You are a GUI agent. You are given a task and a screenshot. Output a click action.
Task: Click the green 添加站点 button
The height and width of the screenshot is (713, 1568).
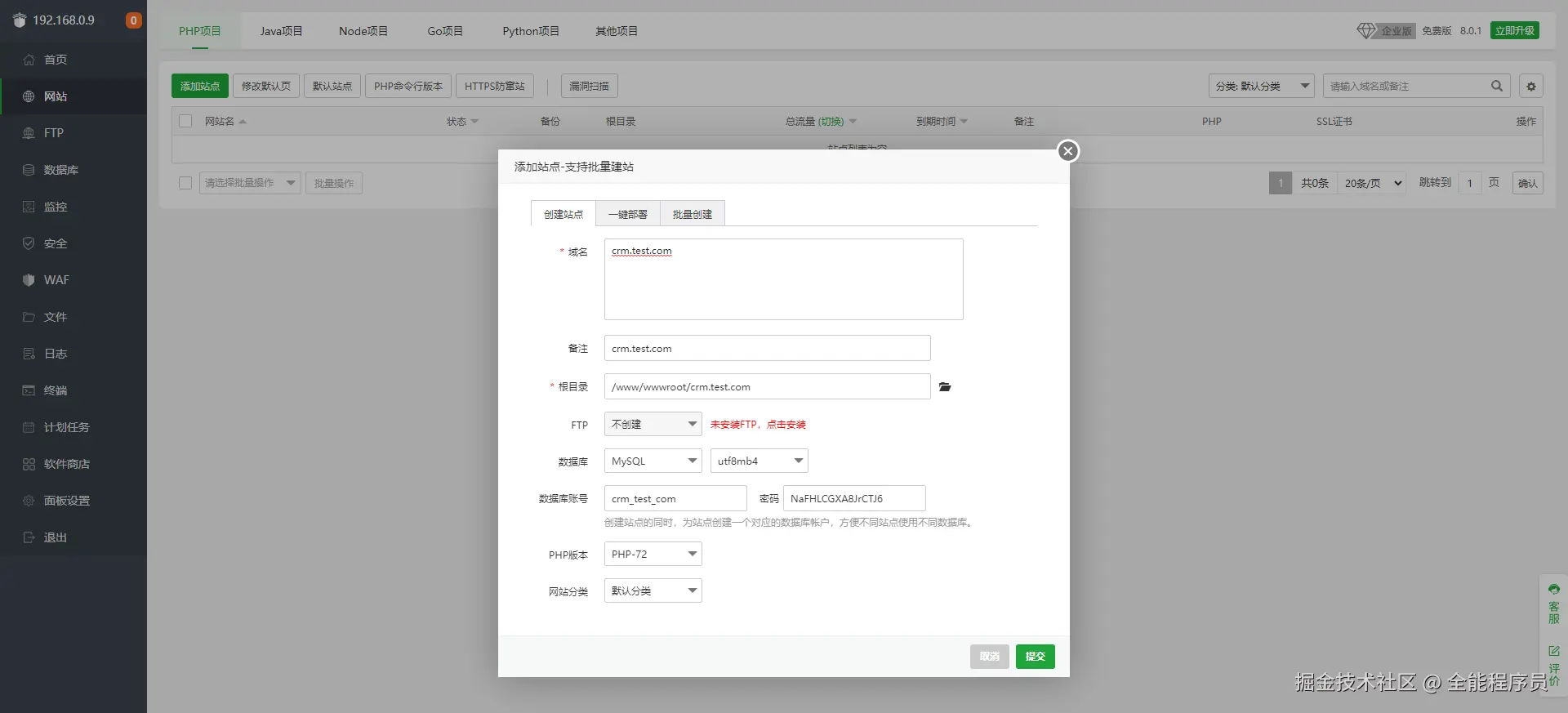[200, 86]
